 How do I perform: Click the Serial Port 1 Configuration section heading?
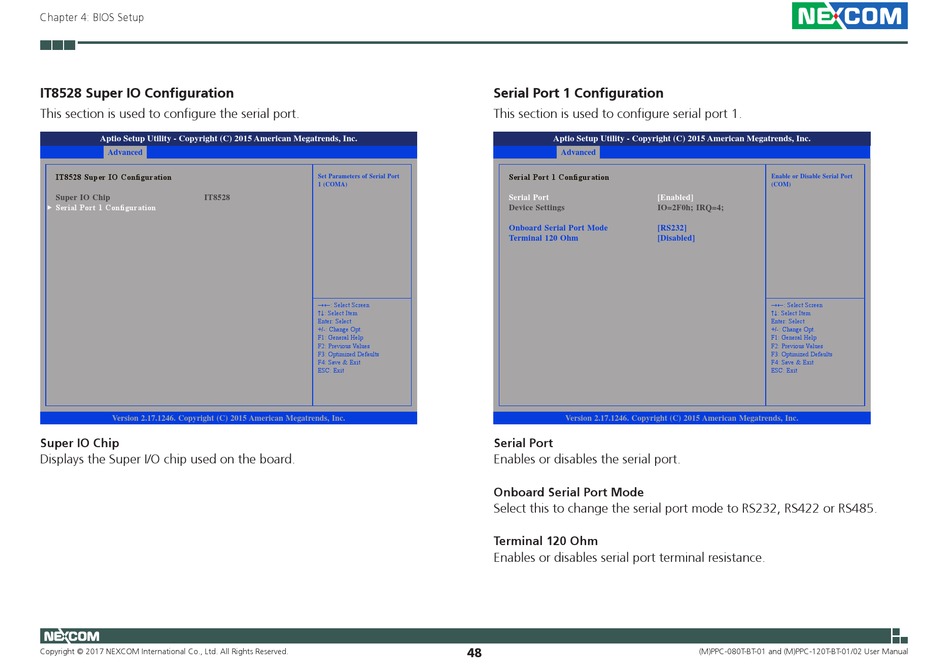tap(578, 93)
